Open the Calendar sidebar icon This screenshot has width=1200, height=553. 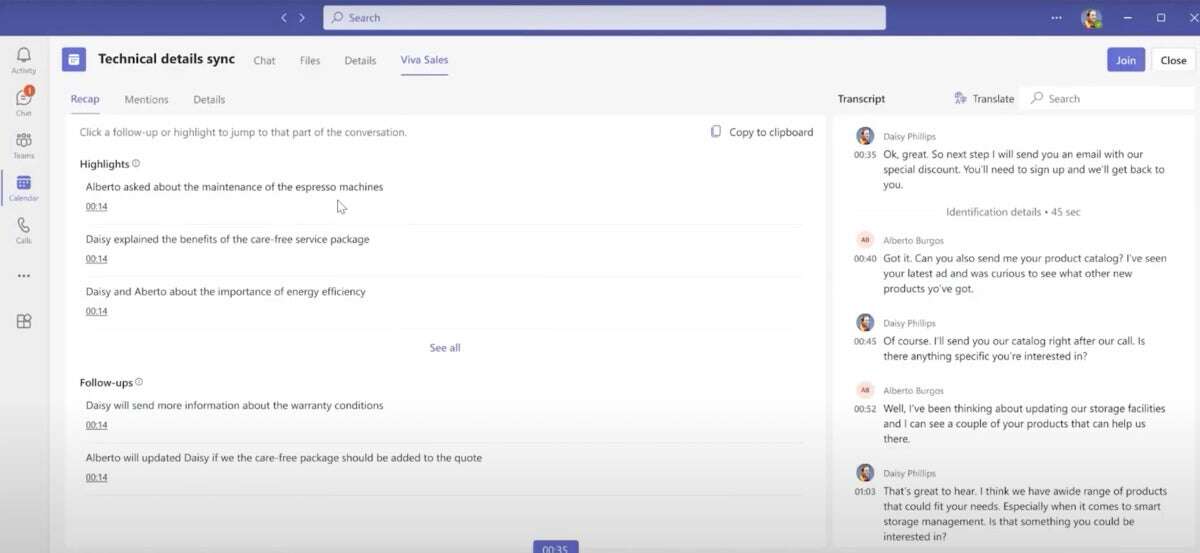coord(23,184)
